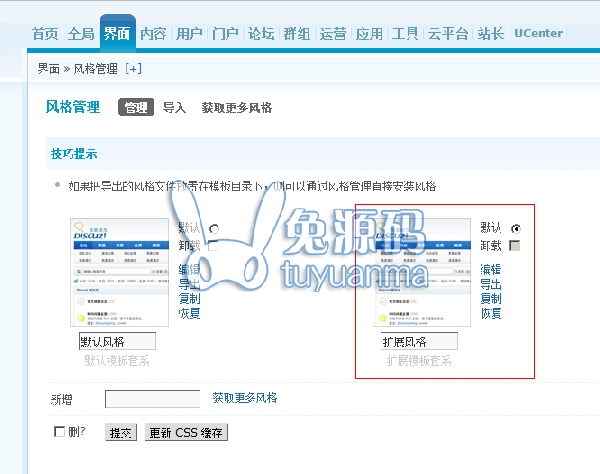Open the UCenter navigation tab
600x474 pixels.
pyautogui.click(x=538, y=33)
